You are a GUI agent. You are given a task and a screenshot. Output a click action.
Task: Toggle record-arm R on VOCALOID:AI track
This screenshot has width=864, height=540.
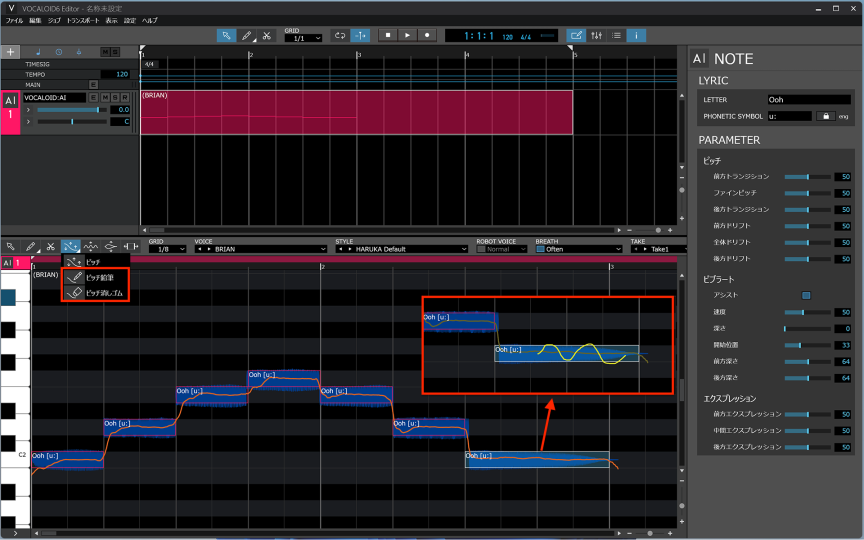(125, 98)
